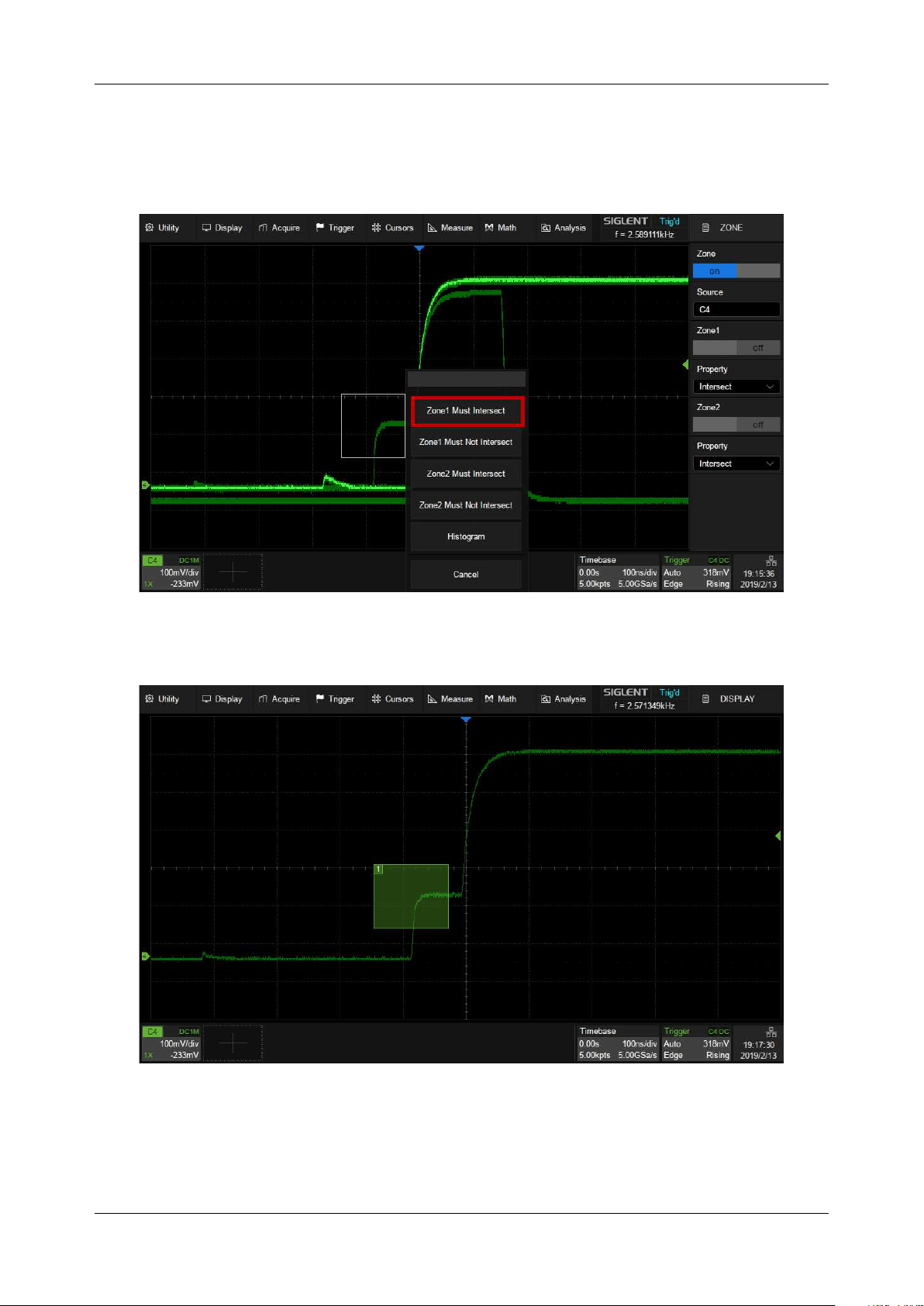
Task: Select blue trigger delay marker in ZONE screen
Action: point(419,248)
